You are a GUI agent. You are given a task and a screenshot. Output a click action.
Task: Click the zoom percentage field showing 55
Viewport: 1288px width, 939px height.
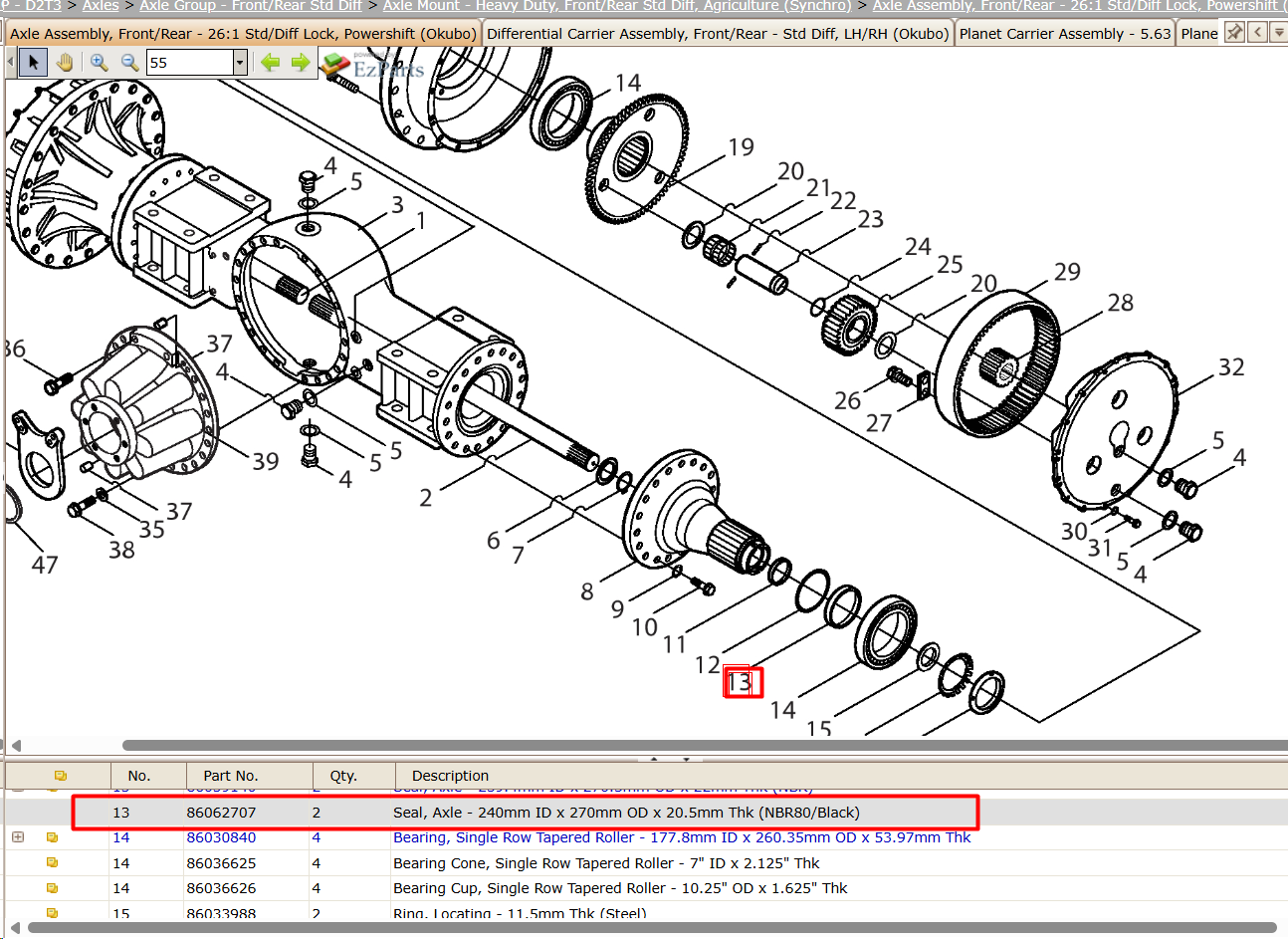(189, 63)
